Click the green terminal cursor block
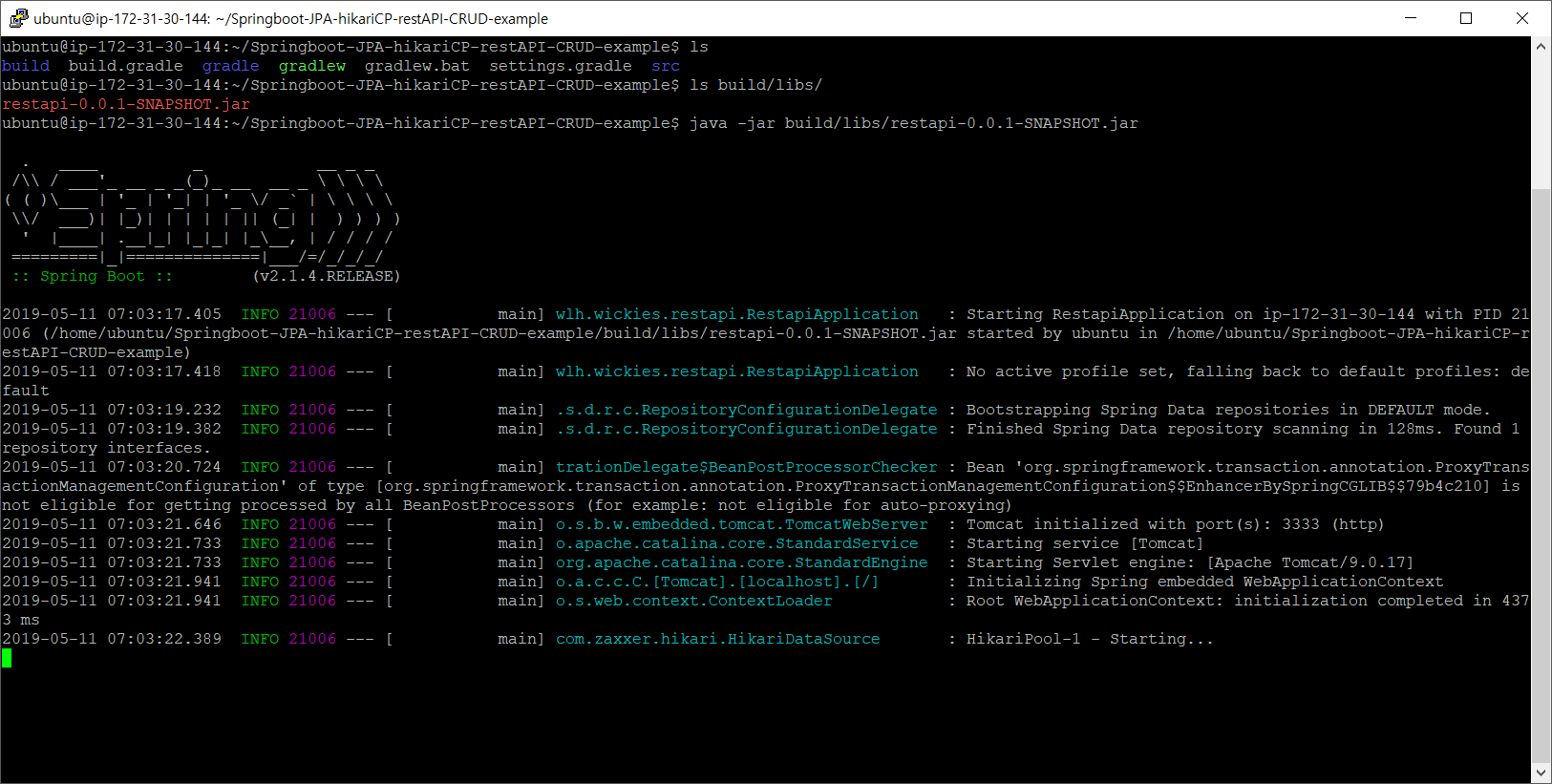This screenshot has height=784, width=1552. 7,658
